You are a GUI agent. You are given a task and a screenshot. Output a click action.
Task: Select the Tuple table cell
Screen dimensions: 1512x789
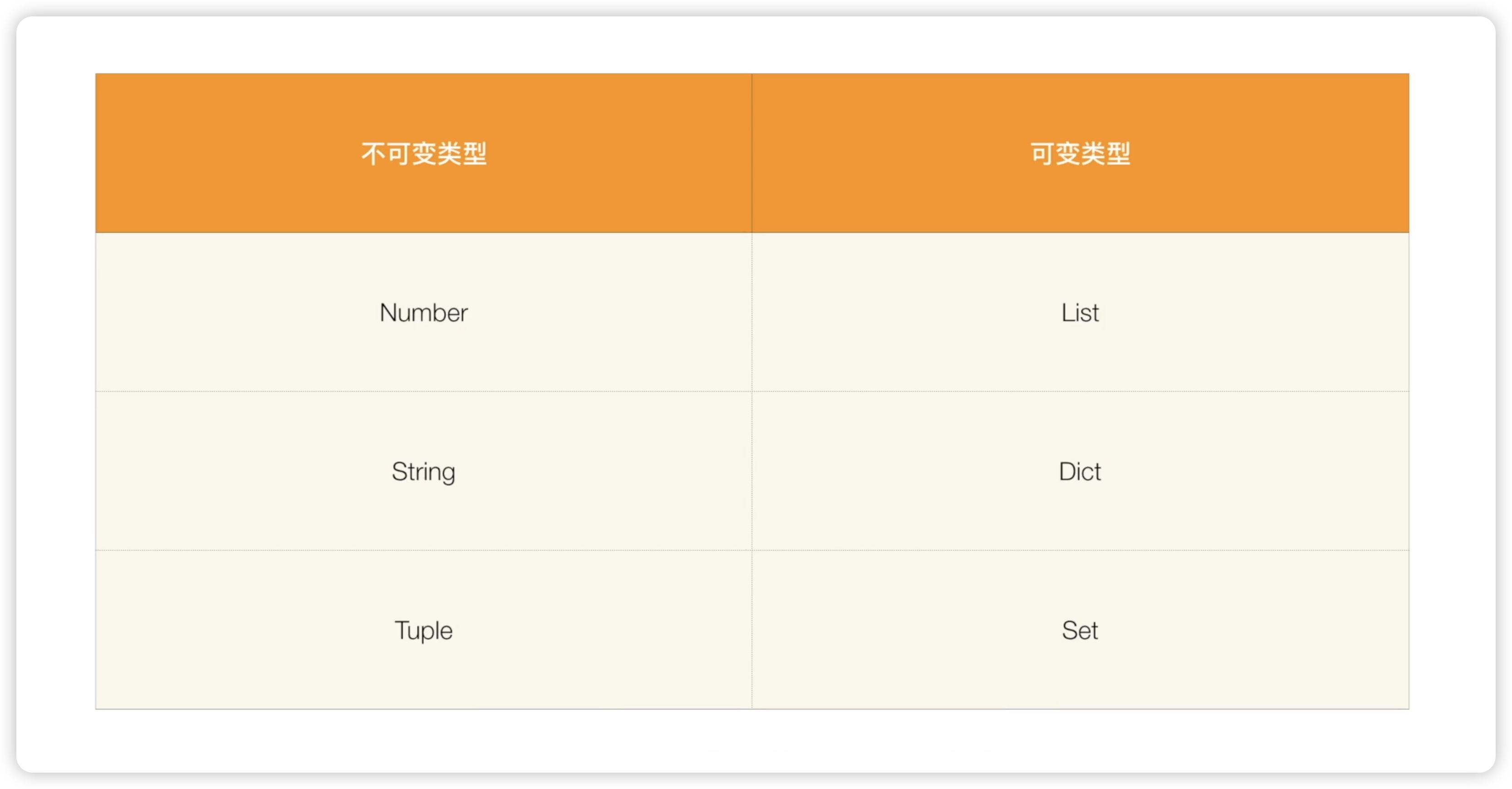pyautogui.click(x=423, y=631)
